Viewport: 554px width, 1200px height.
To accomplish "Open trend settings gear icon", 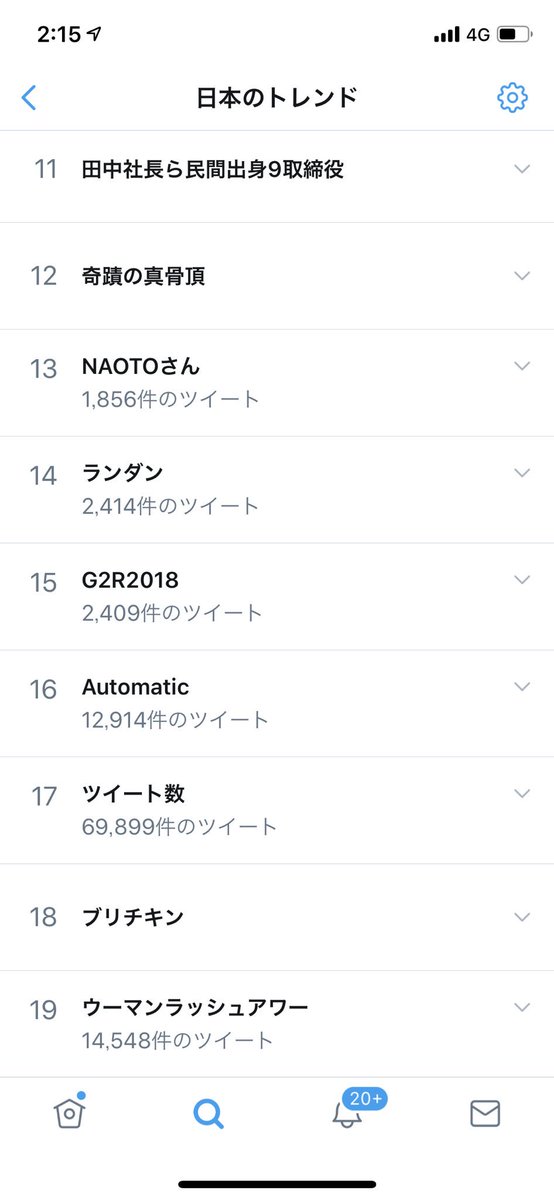I will pyautogui.click(x=512, y=97).
